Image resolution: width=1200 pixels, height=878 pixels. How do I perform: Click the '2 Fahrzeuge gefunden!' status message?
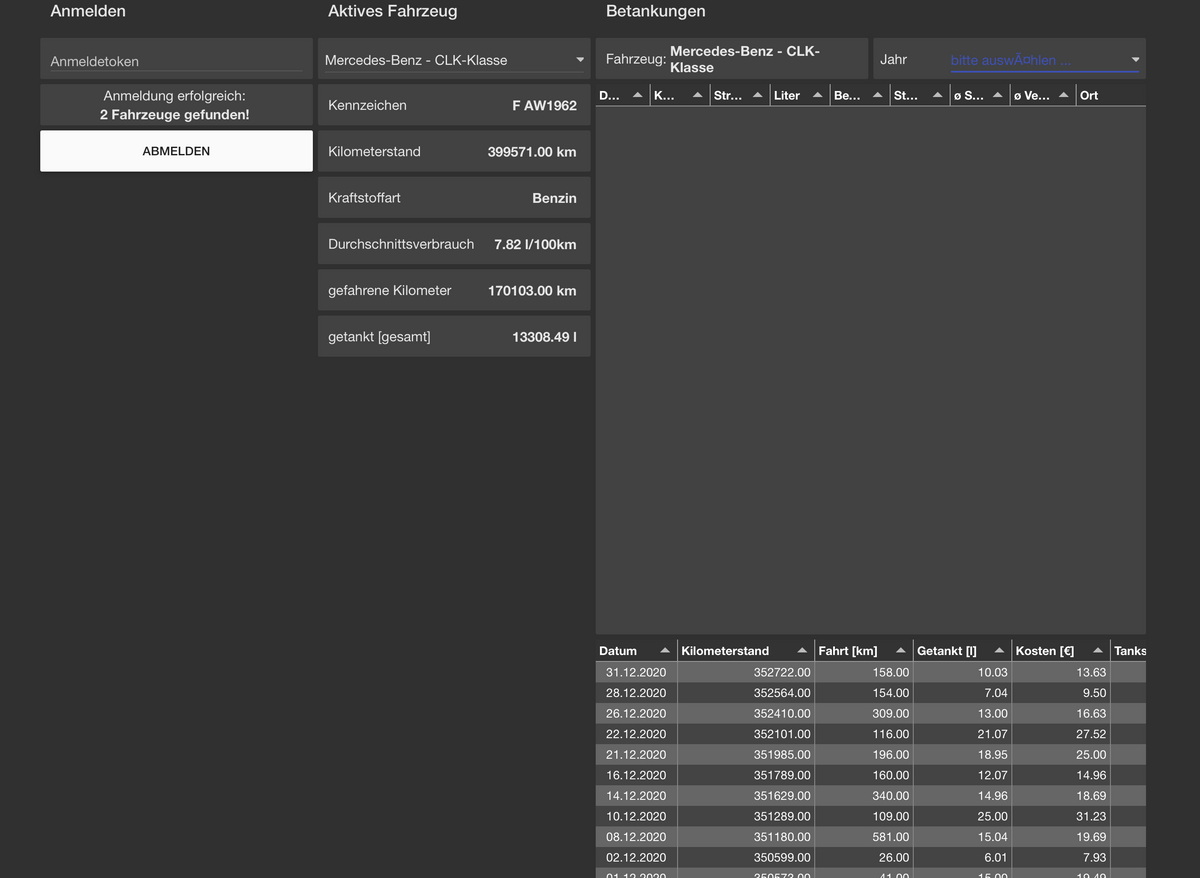175,115
